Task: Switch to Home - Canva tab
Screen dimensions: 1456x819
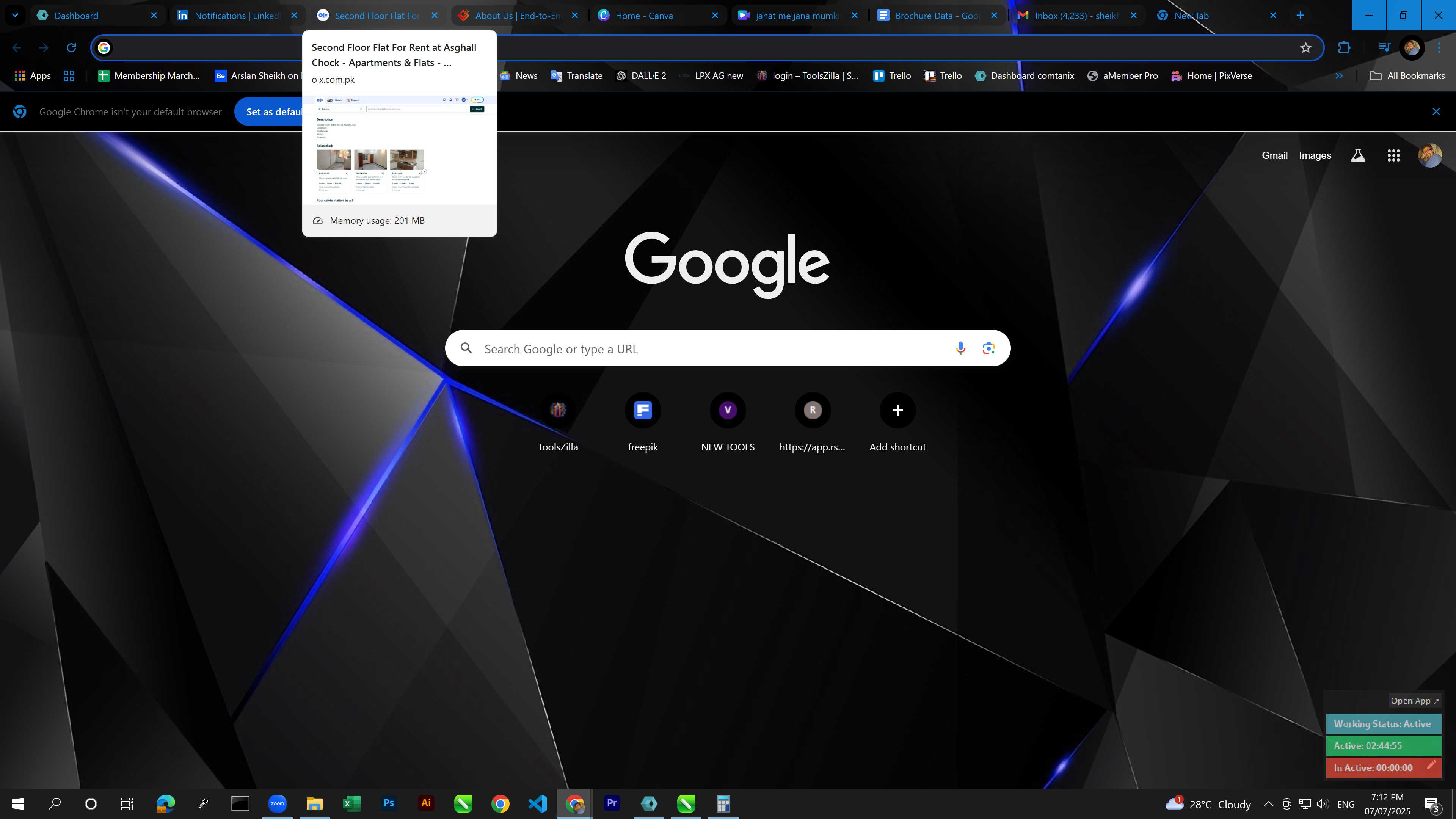Action: (659, 15)
